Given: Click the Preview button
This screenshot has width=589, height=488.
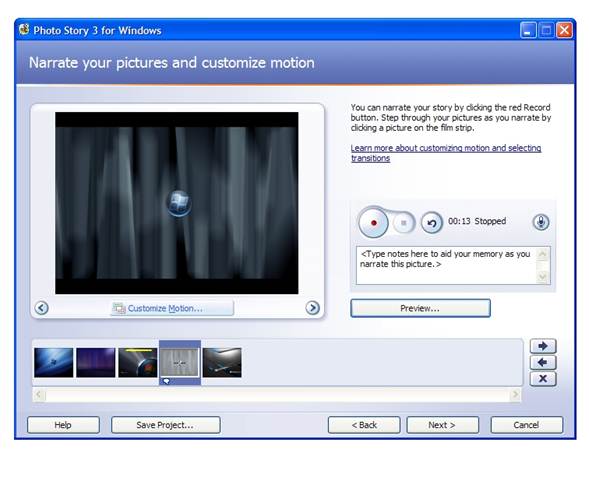Looking at the screenshot, I should 420,308.
